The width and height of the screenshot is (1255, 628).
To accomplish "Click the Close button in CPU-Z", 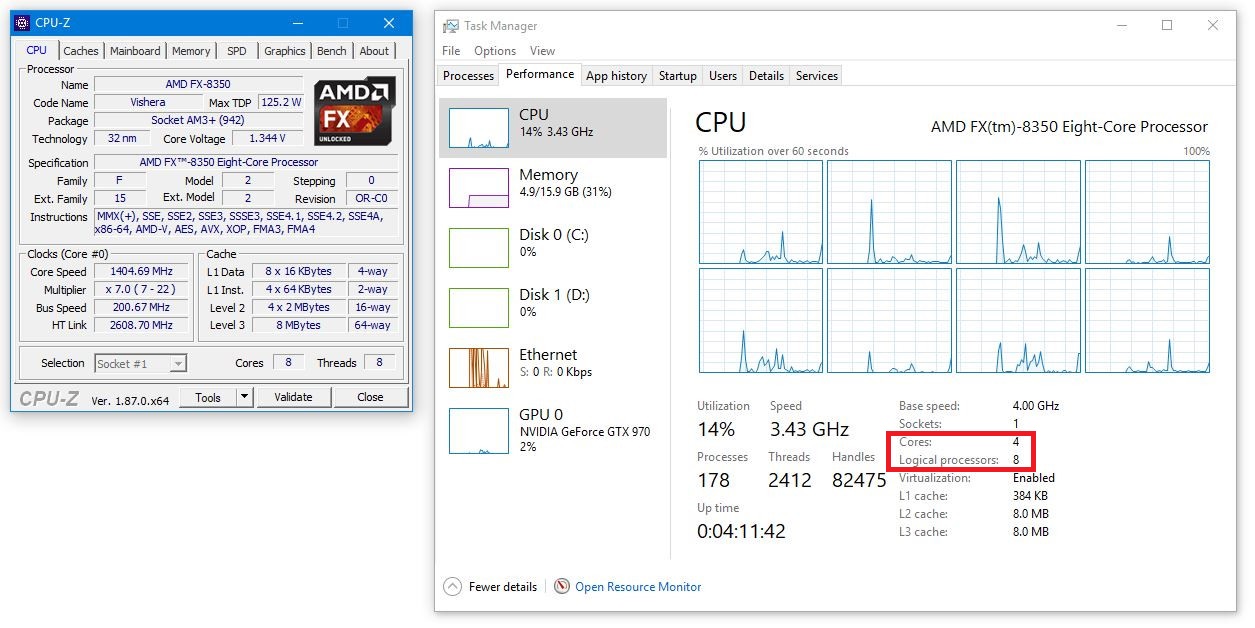I will 370,397.
